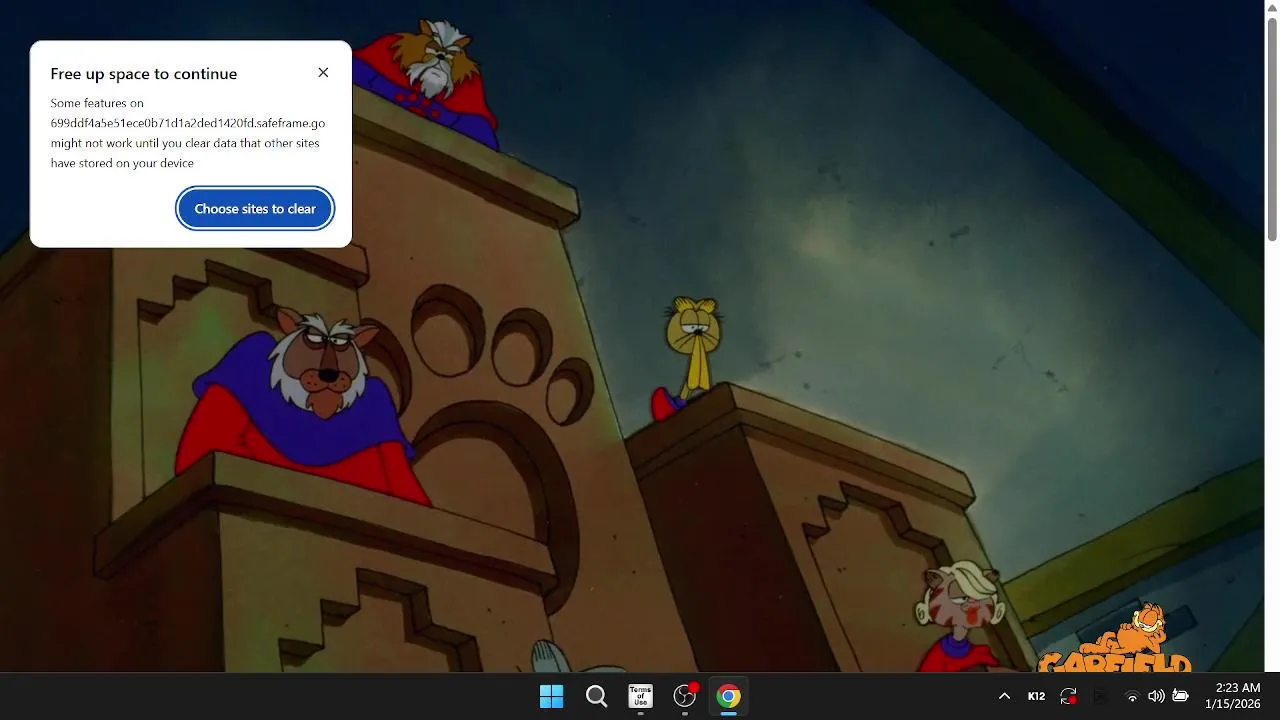This screenshot has width=1280, height=720.
Task: Click the 'Free up space to continue' heading
Action: coord(144,74)
